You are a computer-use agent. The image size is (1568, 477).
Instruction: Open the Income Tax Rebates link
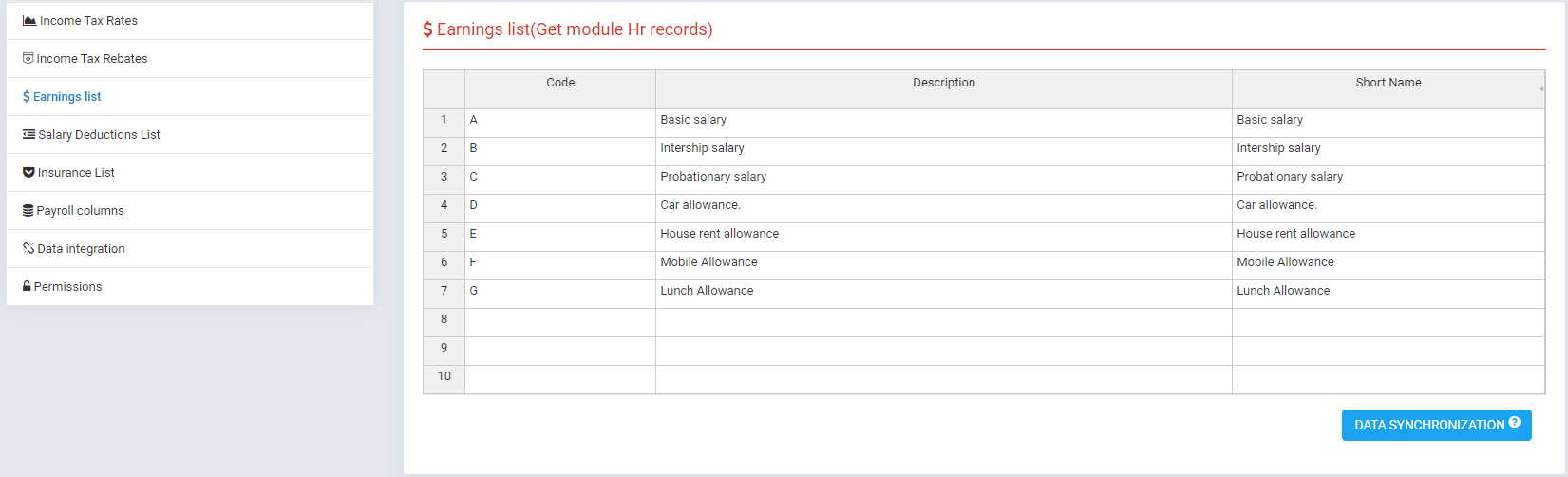coord(92,58)
